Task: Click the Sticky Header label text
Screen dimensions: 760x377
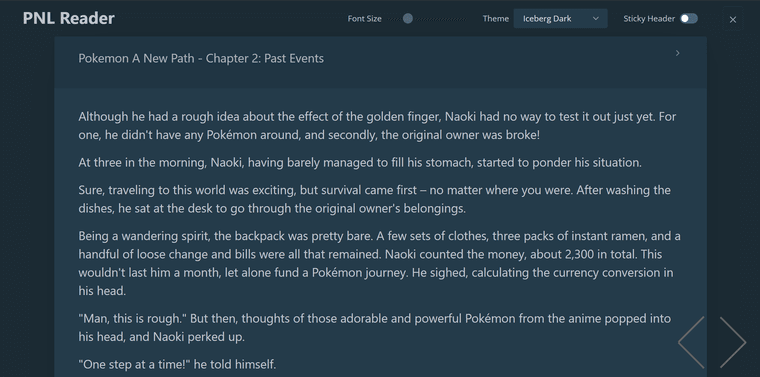Action: pos(649,18)
